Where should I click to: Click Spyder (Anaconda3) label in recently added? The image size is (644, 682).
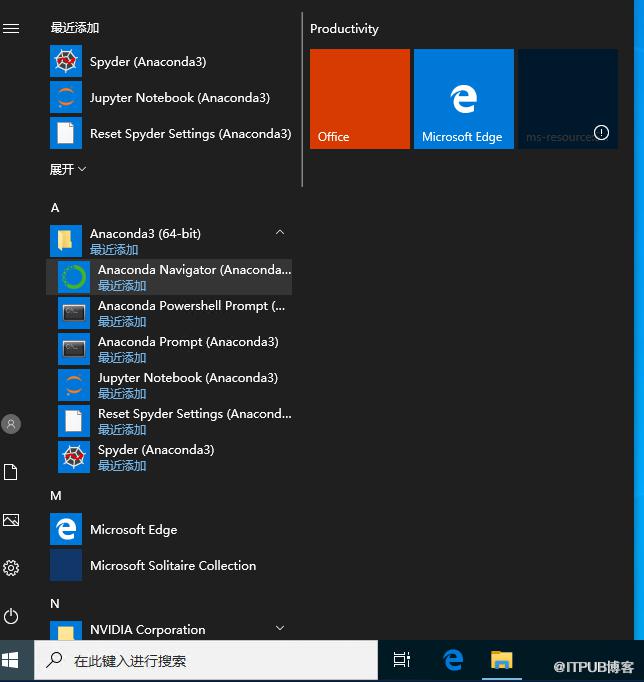point(148,62)
